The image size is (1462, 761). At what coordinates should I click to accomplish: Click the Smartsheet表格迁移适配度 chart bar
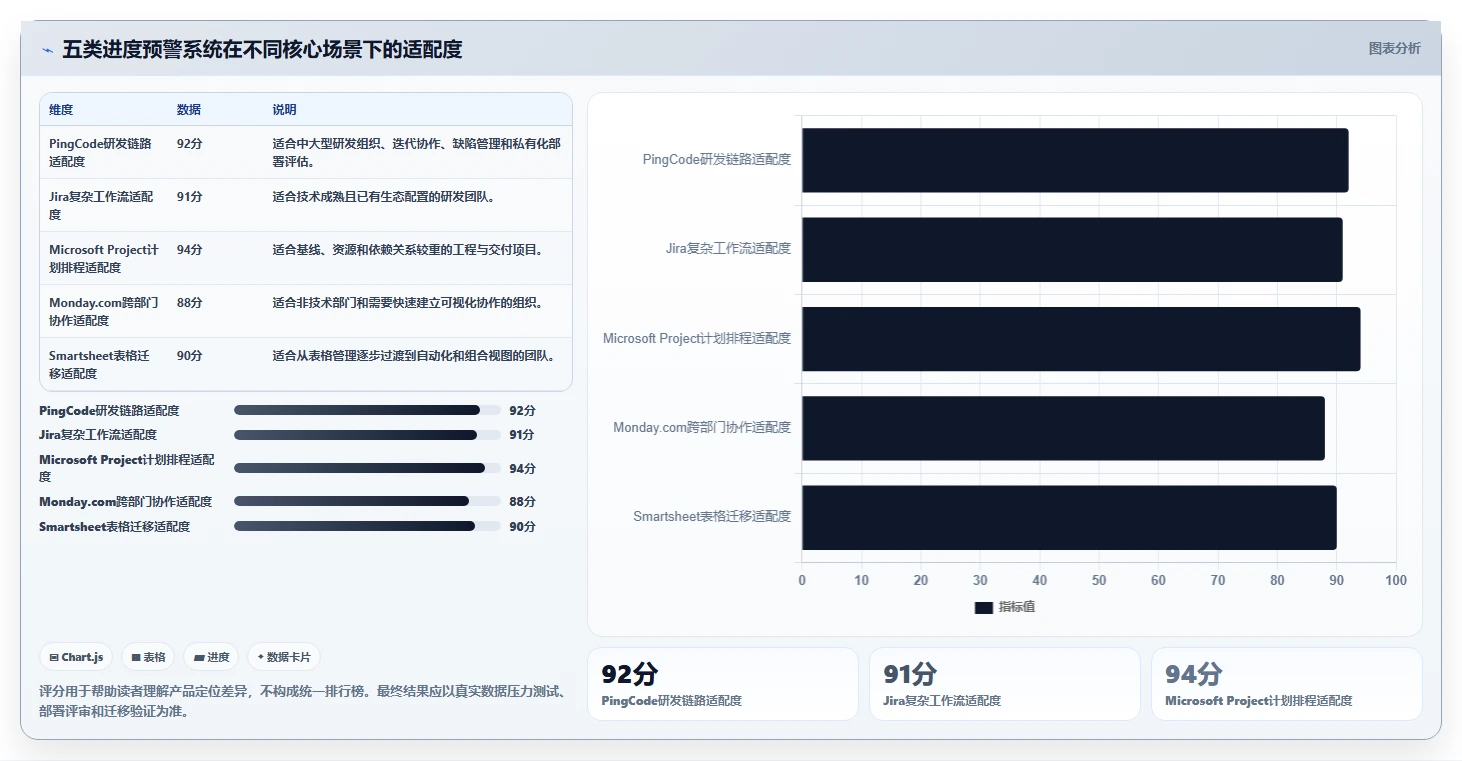pyautogui.click(x=1069, y=517)
